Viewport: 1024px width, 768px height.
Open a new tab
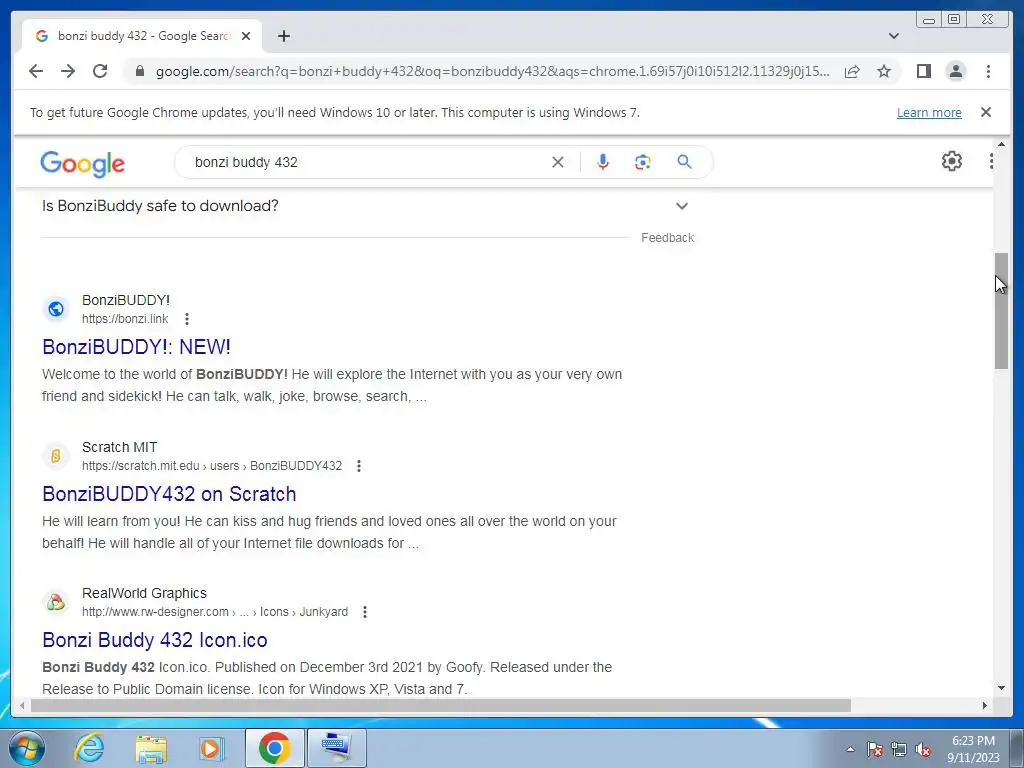pyautogui.click(x=283, y=36)
